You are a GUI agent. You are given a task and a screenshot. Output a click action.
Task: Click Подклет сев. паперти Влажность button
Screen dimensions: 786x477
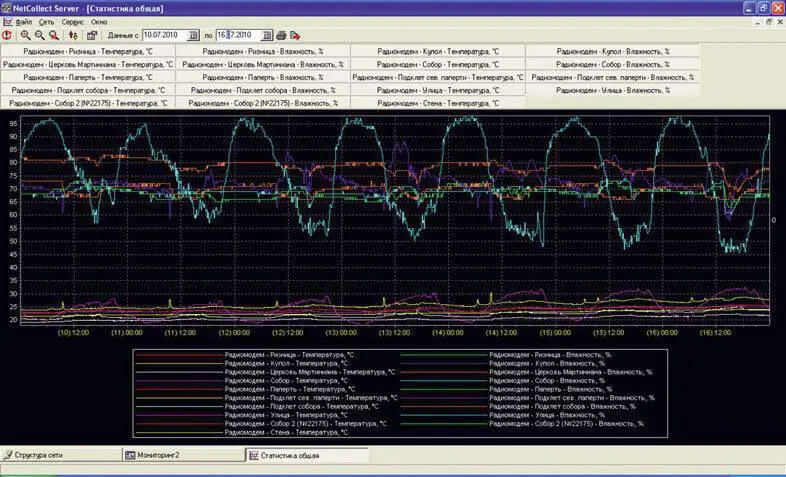point(613,77)
